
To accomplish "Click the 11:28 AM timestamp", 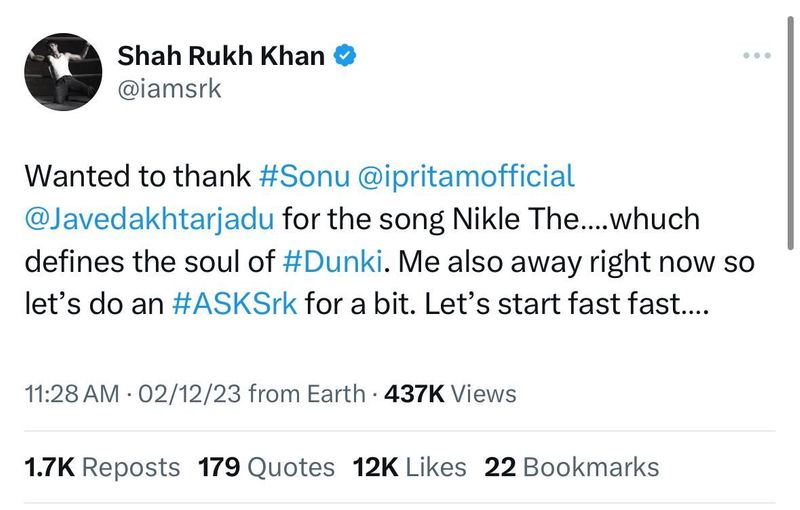I will tap(70, 394).
